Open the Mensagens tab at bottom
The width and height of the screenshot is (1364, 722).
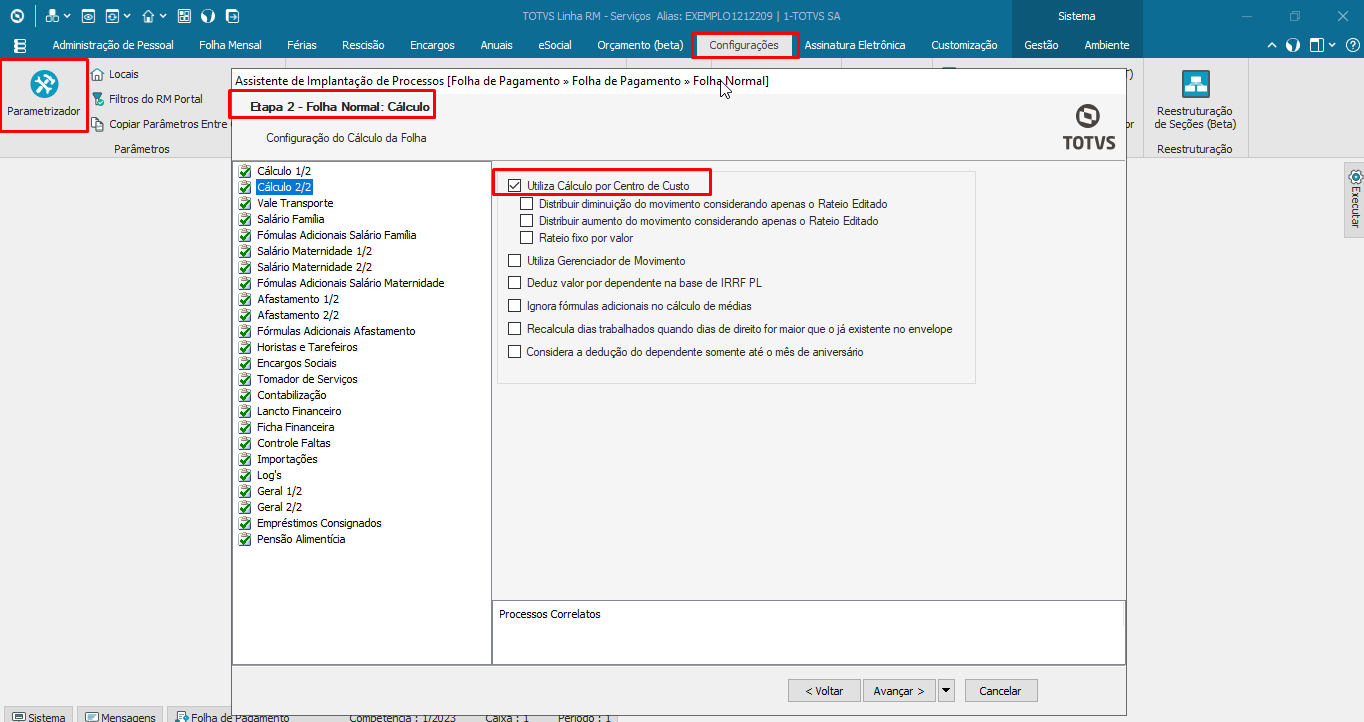(120, 716)
